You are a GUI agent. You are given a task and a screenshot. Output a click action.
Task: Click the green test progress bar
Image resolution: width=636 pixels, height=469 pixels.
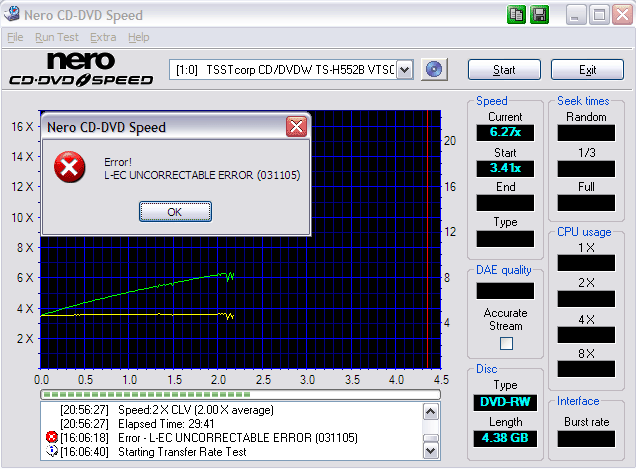click(x=241, y=394)
